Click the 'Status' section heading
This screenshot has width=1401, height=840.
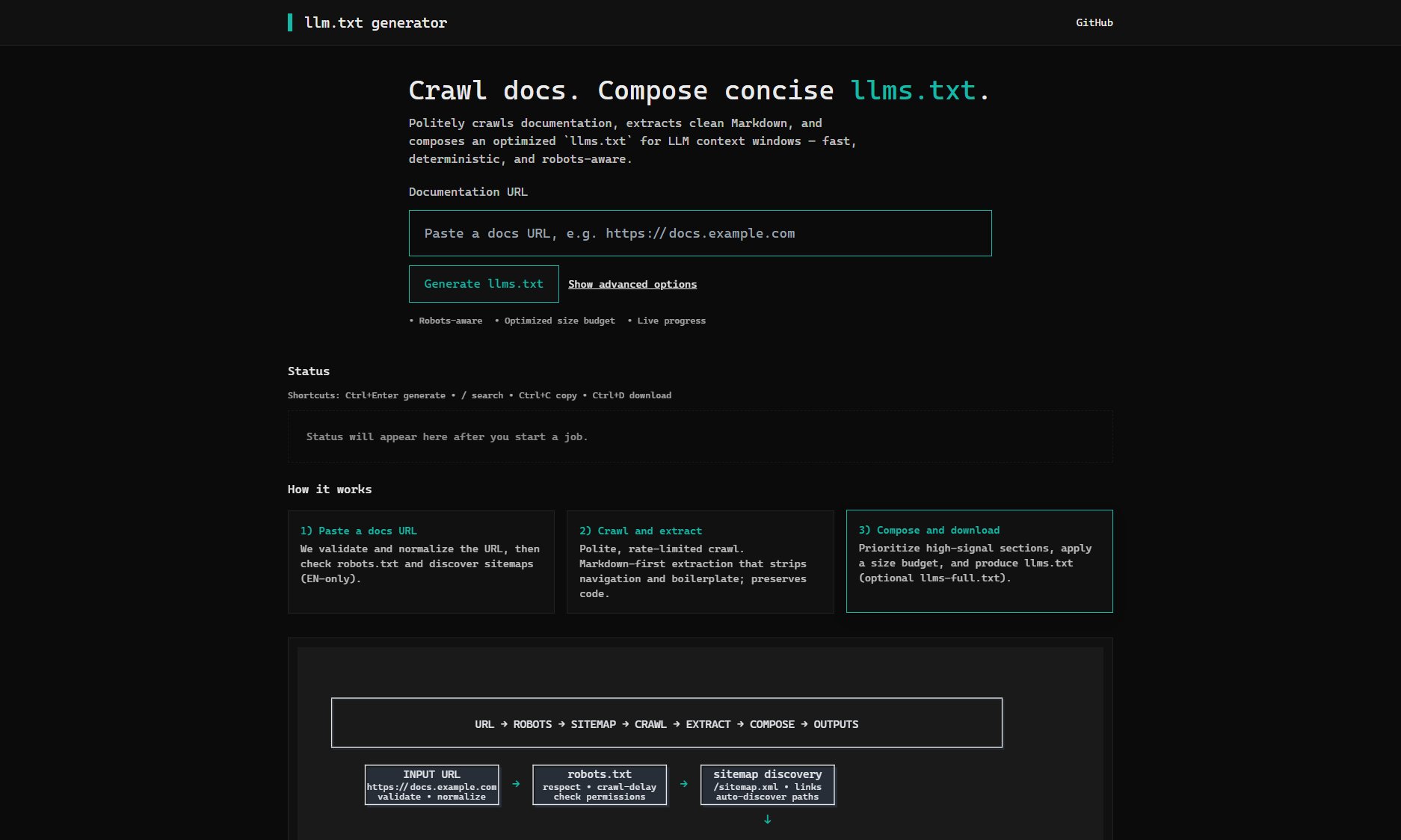[309, 371]
